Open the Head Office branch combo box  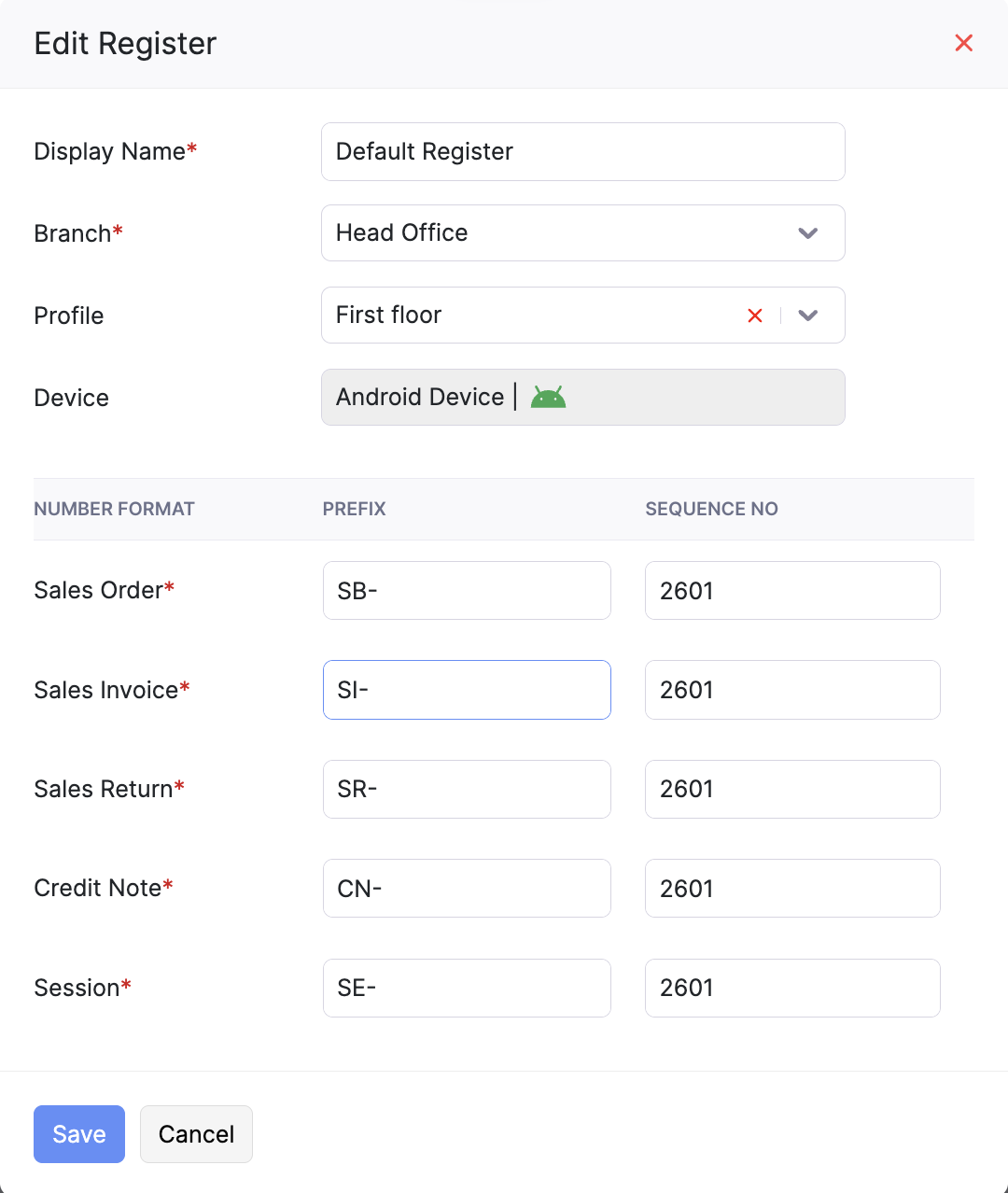coord(560,233)
